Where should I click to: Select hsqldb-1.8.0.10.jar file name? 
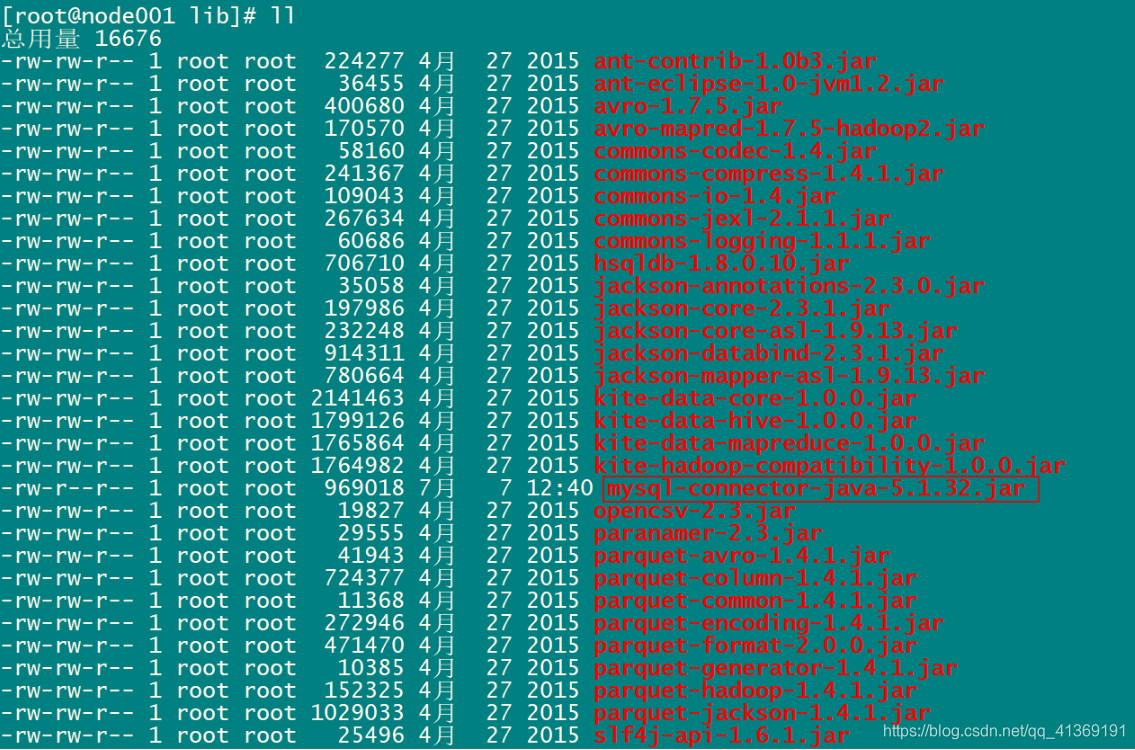722,264
